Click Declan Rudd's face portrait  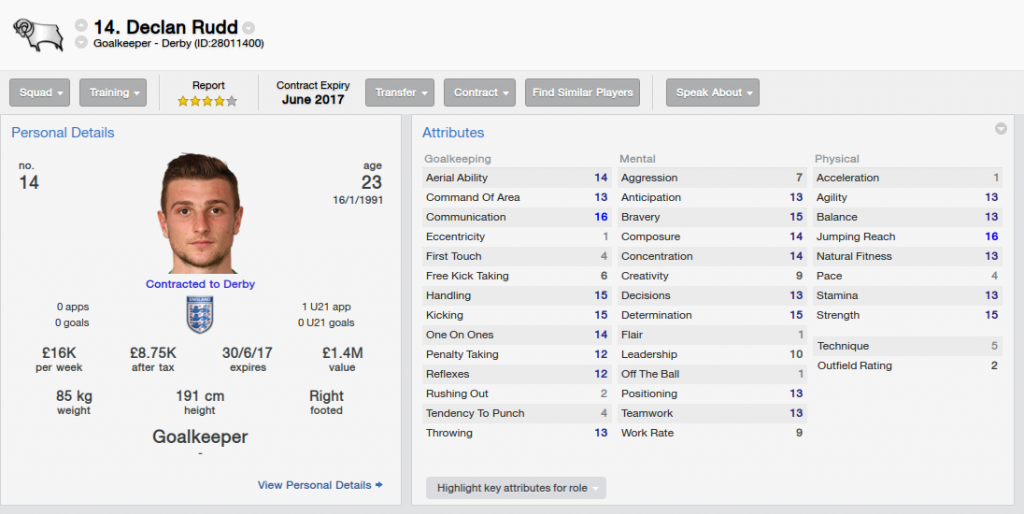point(200,213)
